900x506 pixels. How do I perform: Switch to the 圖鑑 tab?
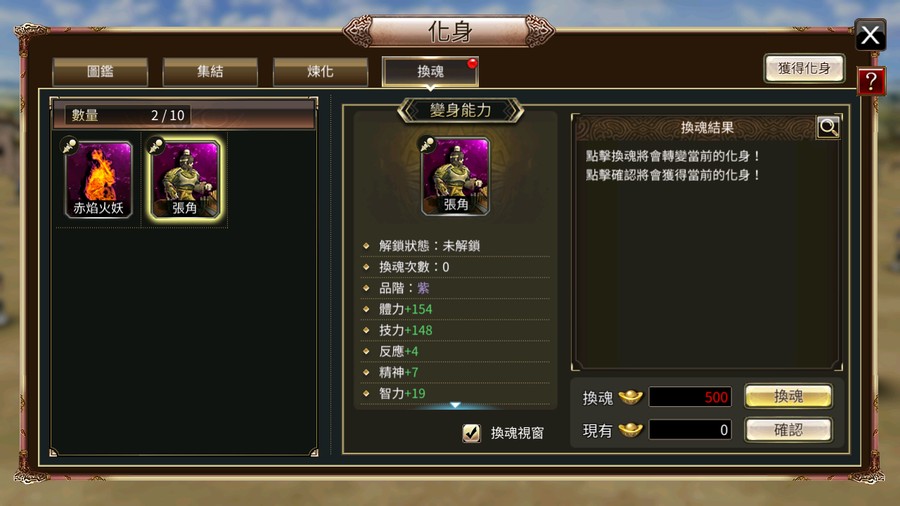pyautogui.click(x=100, y=71)
